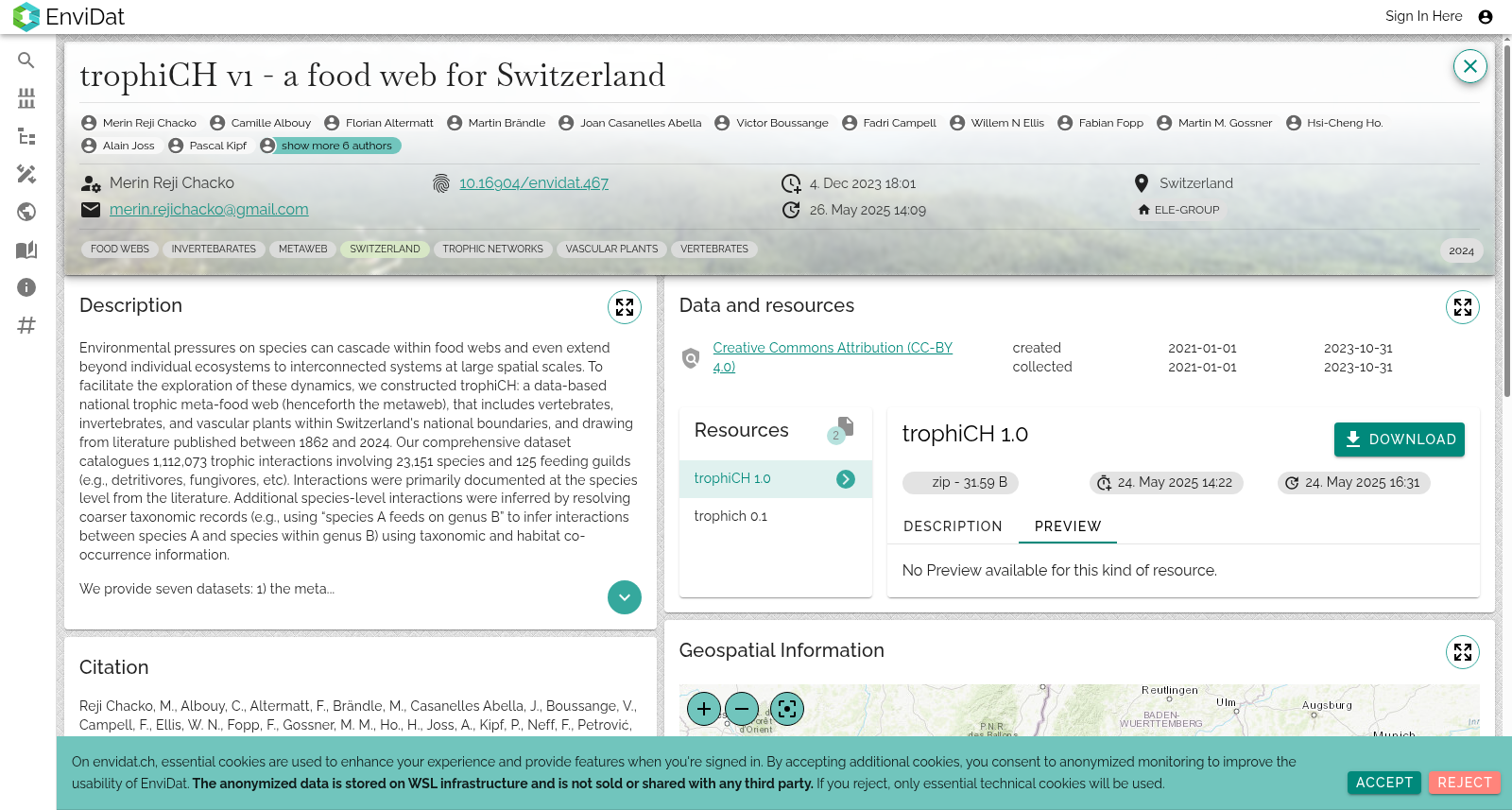Open the hierarchy tree icon in sidebar
Image resolution: width=1512 pixels, height=810 pixels.
click(26, 136)
